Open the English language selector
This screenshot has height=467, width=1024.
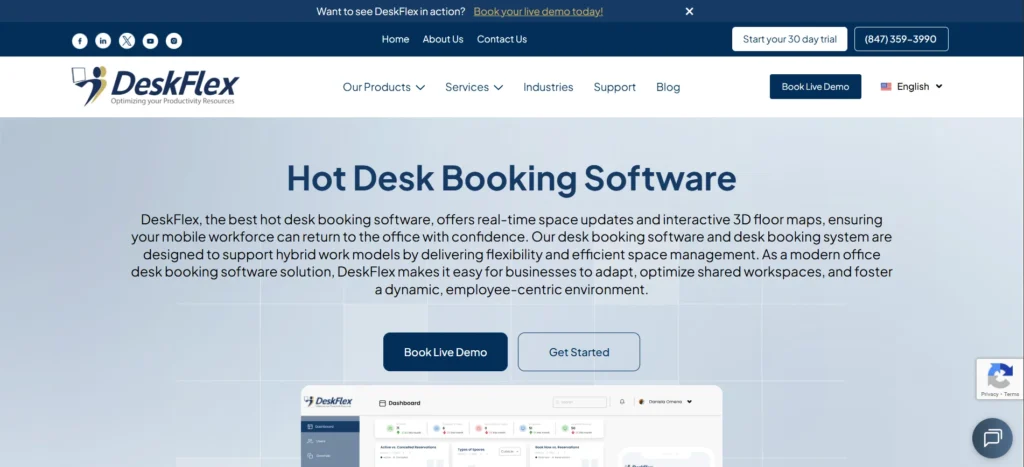point(912,86)
